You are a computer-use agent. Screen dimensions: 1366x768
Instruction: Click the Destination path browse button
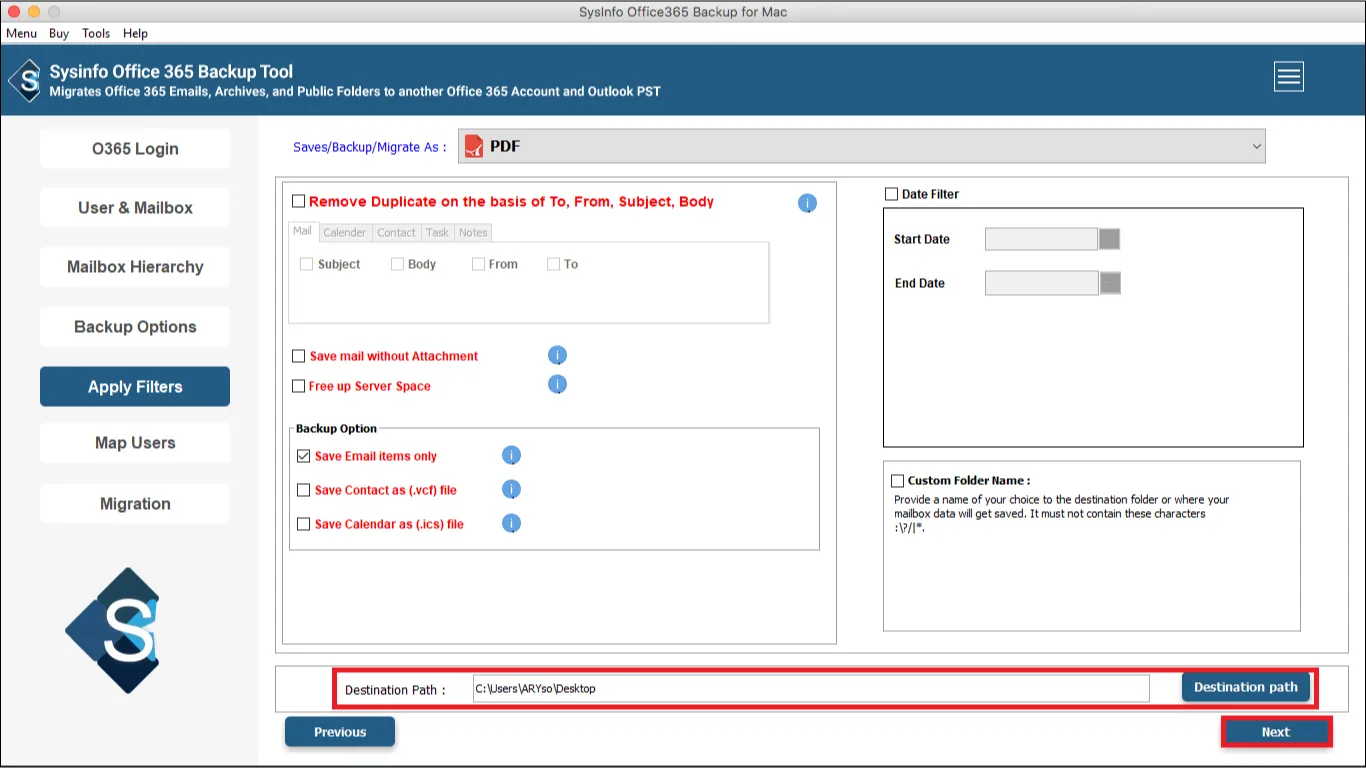(1245, 687)
